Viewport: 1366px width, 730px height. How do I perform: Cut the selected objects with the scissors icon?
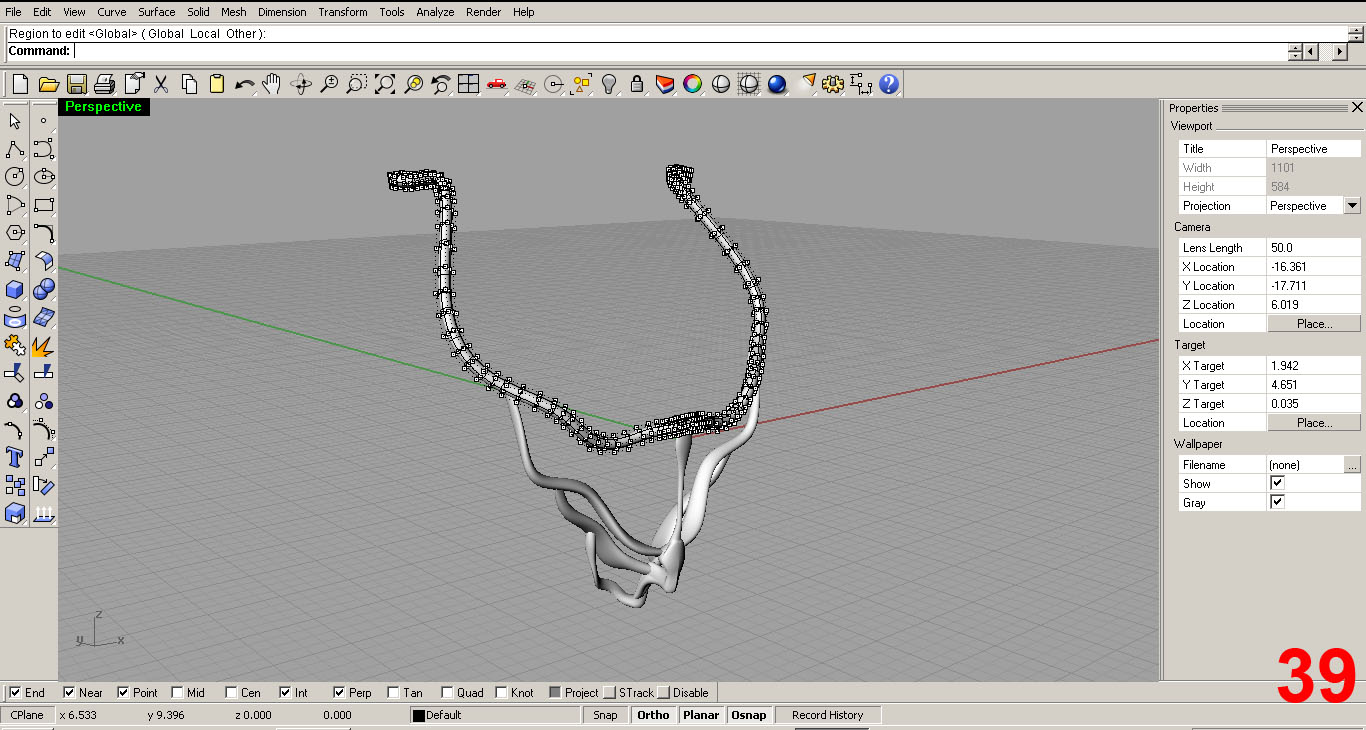click(161, 84)
